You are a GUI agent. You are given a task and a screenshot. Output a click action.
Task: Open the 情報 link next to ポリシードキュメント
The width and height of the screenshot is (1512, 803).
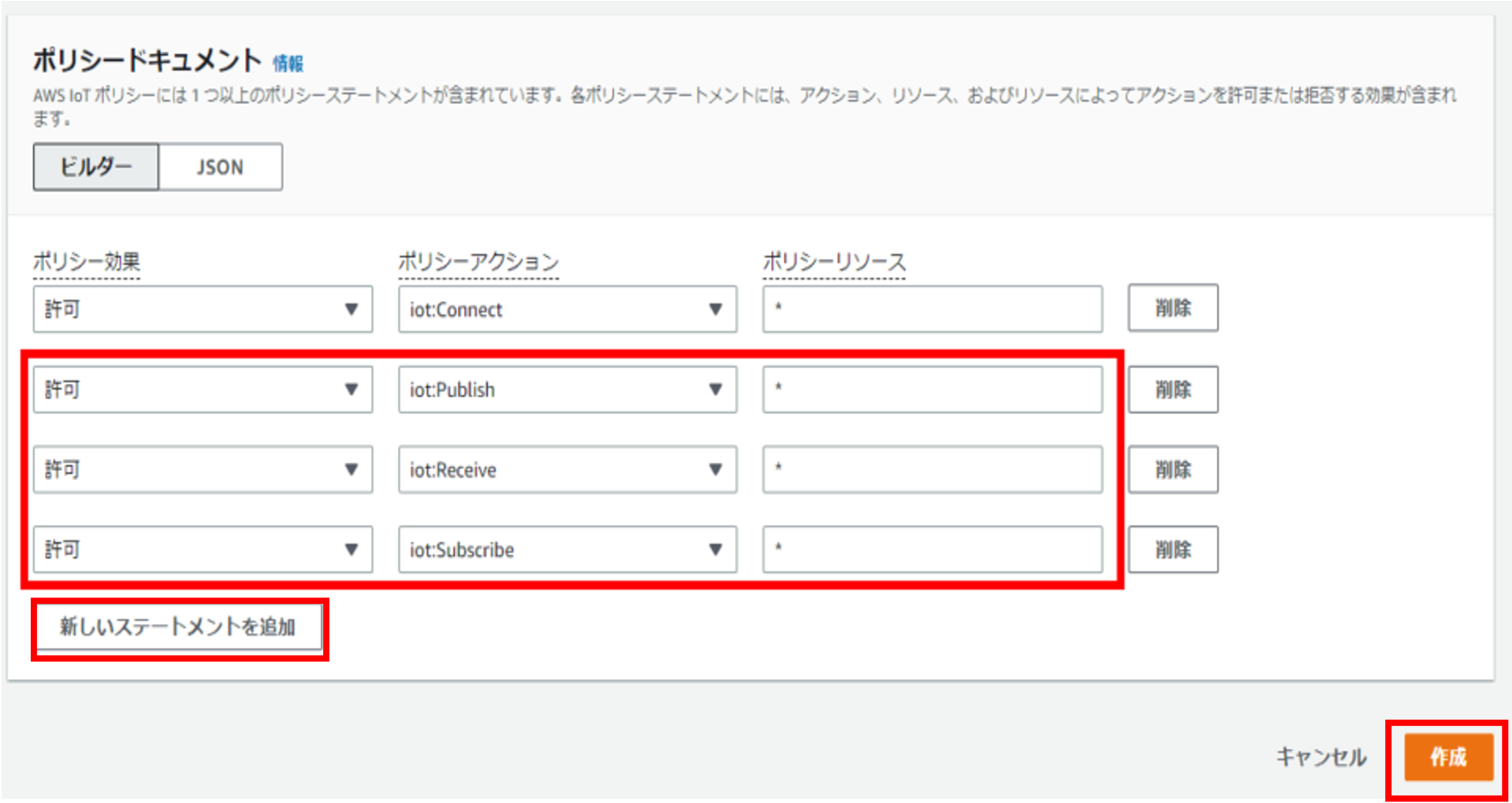point(288,63)
